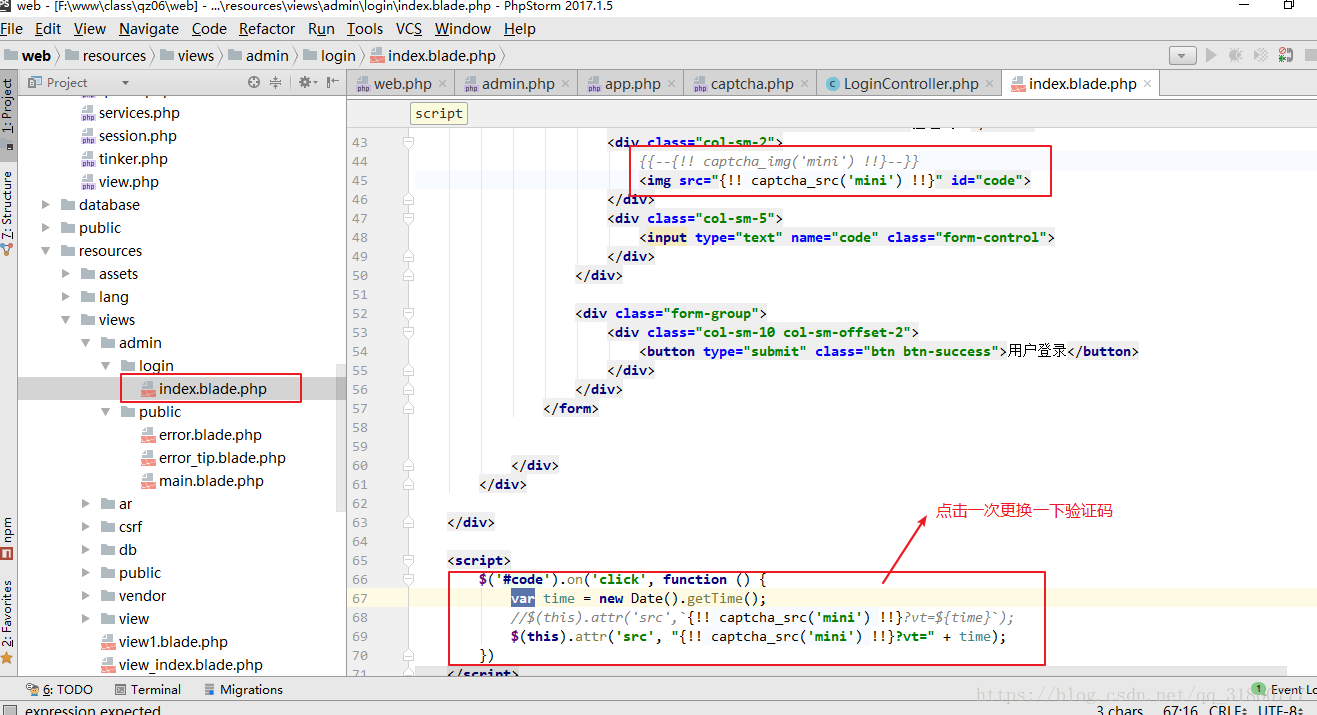Open the Code menu
The height and width of the screenshot is (715, 1317).
coord(209,29)
